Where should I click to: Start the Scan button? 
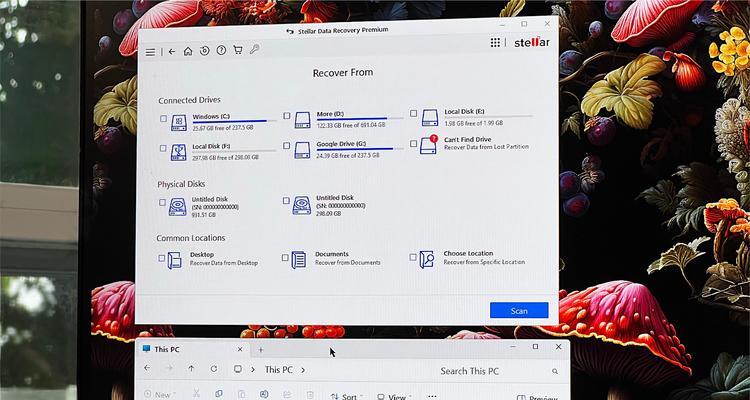click(x=519, y=311)
